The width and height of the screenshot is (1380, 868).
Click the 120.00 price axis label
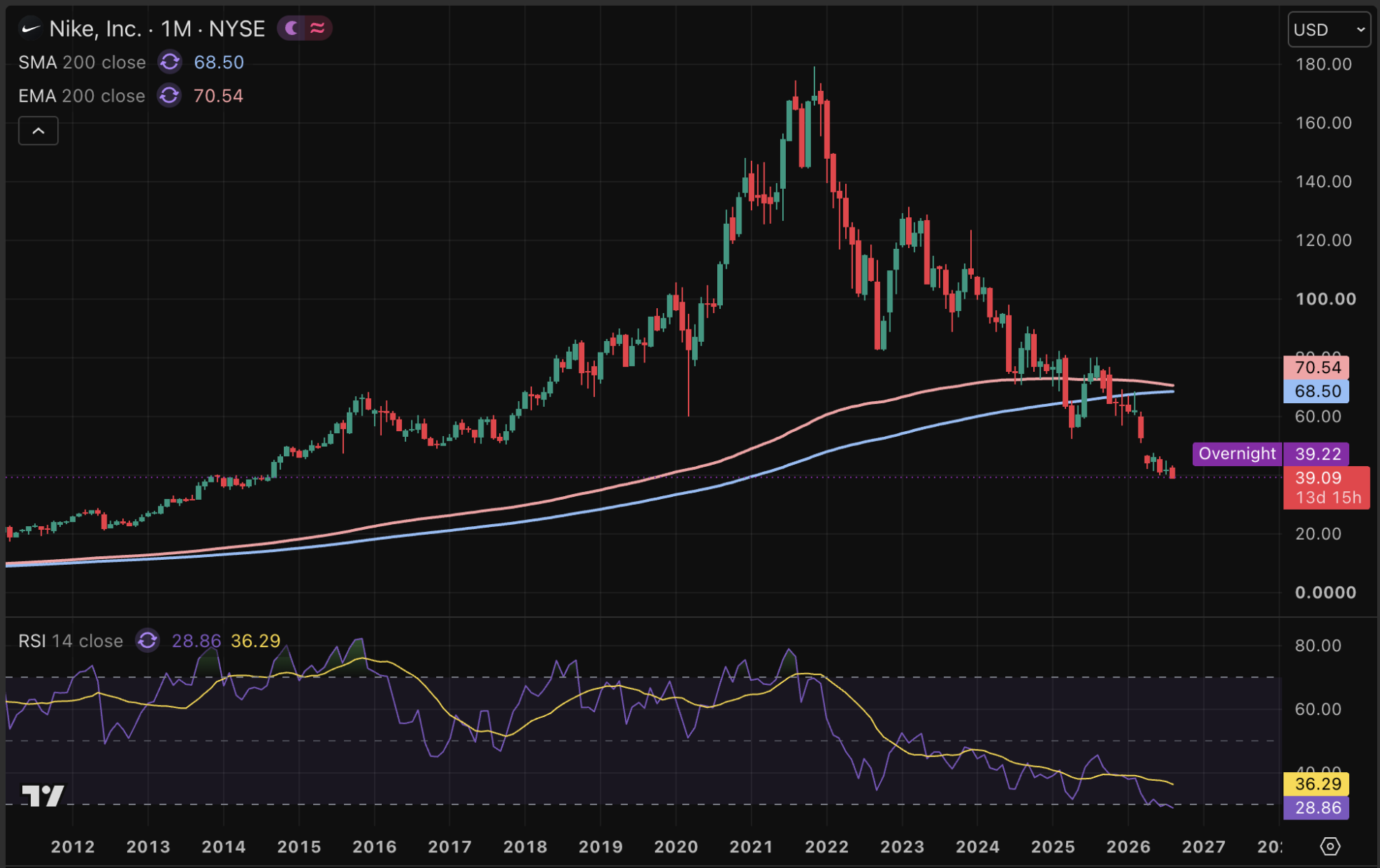1324,240
